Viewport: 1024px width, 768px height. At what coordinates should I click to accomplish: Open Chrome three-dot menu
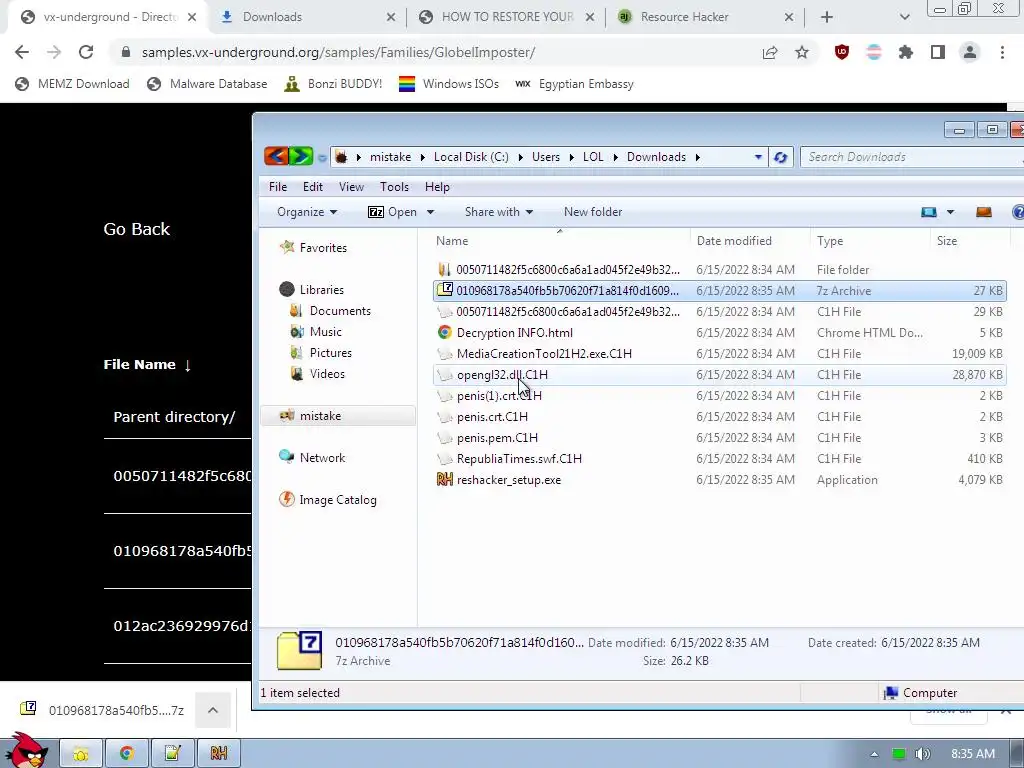pos(1002,52)
